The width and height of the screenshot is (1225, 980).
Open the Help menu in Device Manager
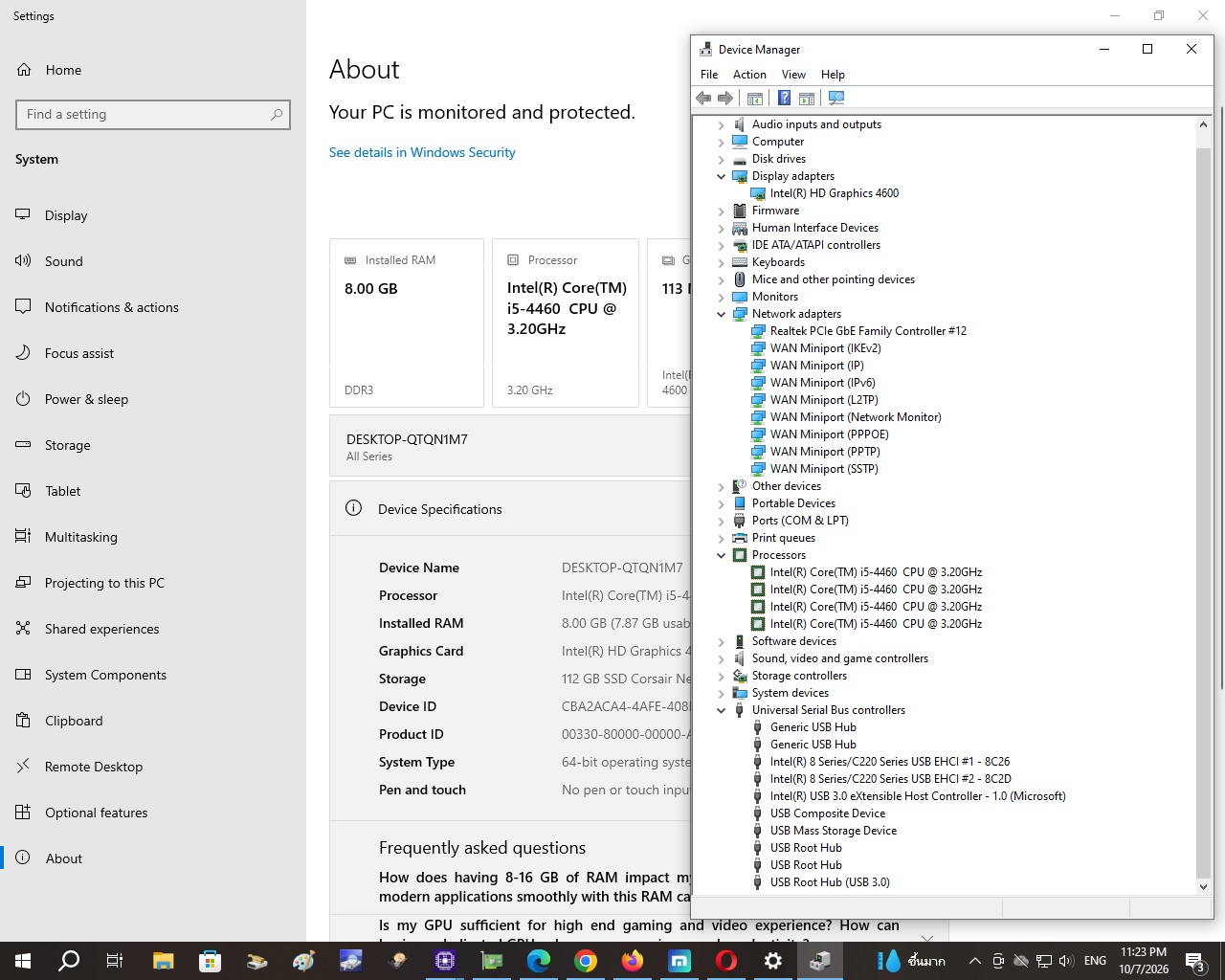click(833, 75)
